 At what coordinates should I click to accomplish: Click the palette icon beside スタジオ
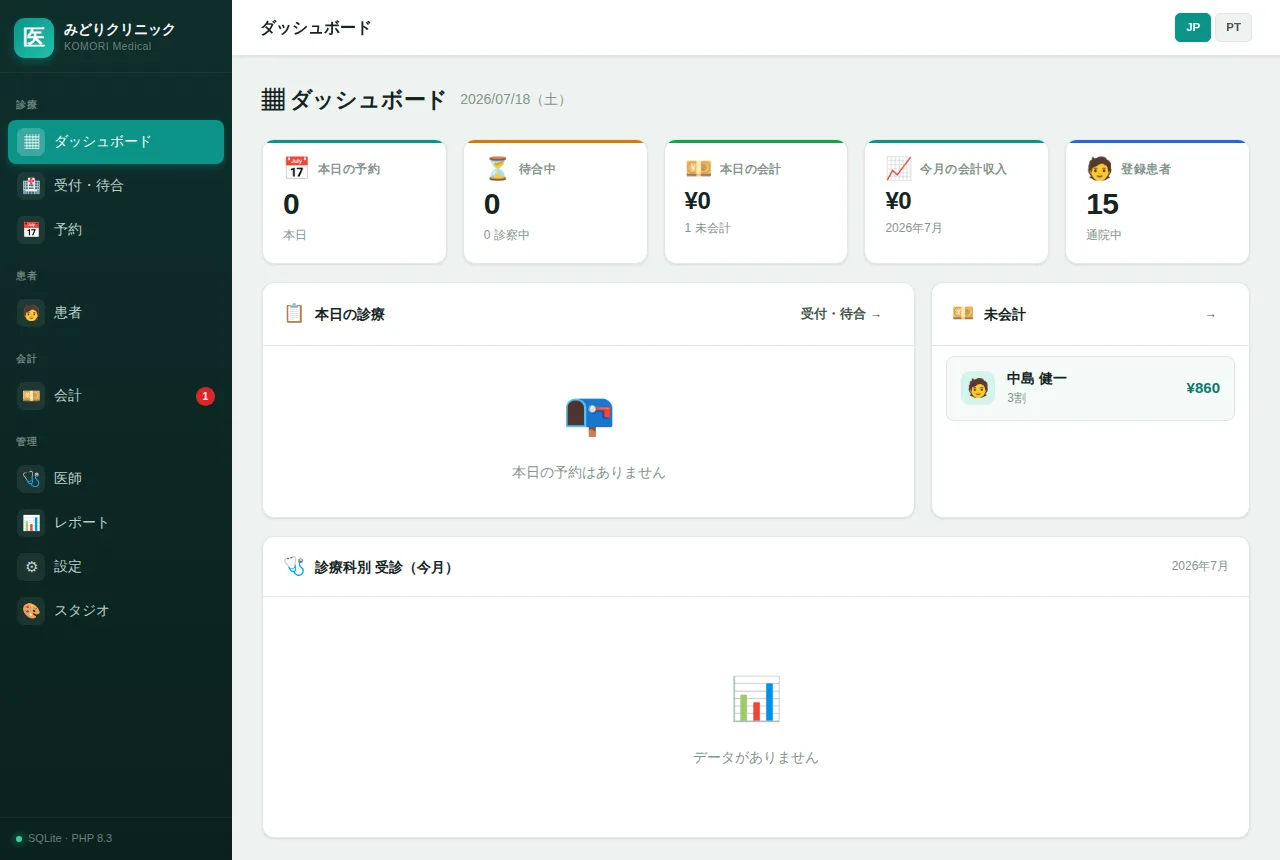click(31, 611)
